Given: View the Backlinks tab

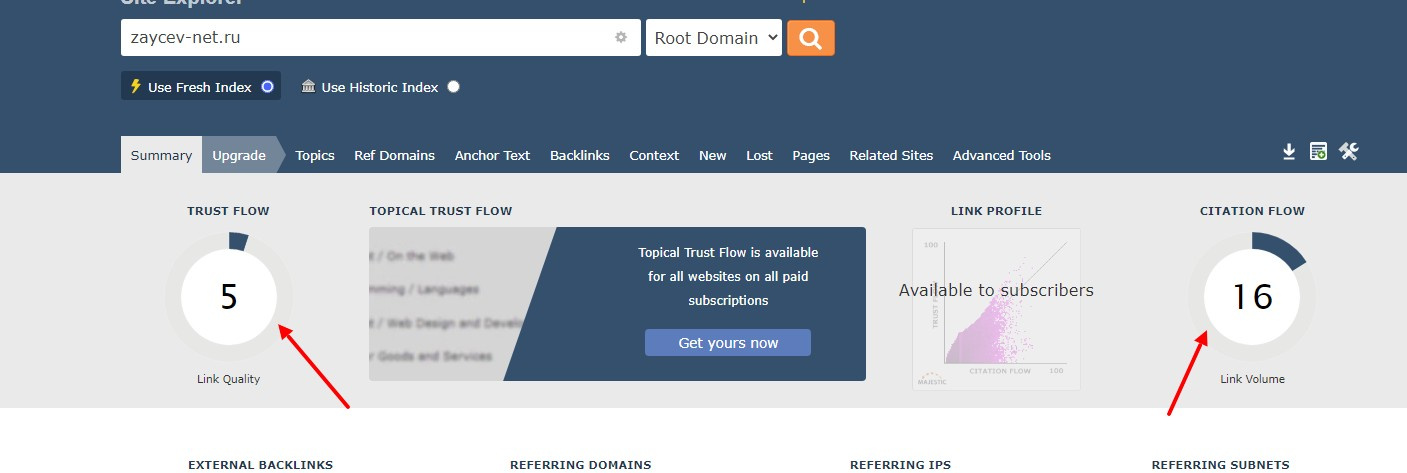Looking at the screenshot, I should [x=580, y=155].
